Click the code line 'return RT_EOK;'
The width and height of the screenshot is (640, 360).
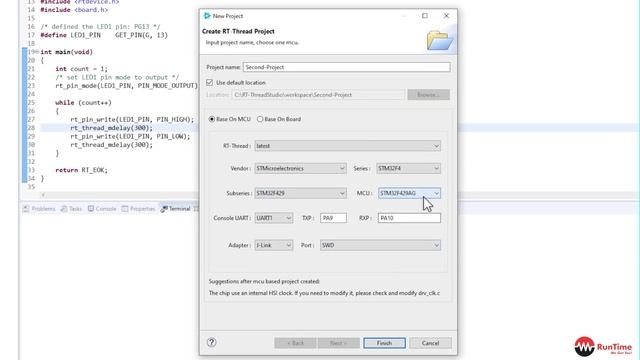(82, 170)
